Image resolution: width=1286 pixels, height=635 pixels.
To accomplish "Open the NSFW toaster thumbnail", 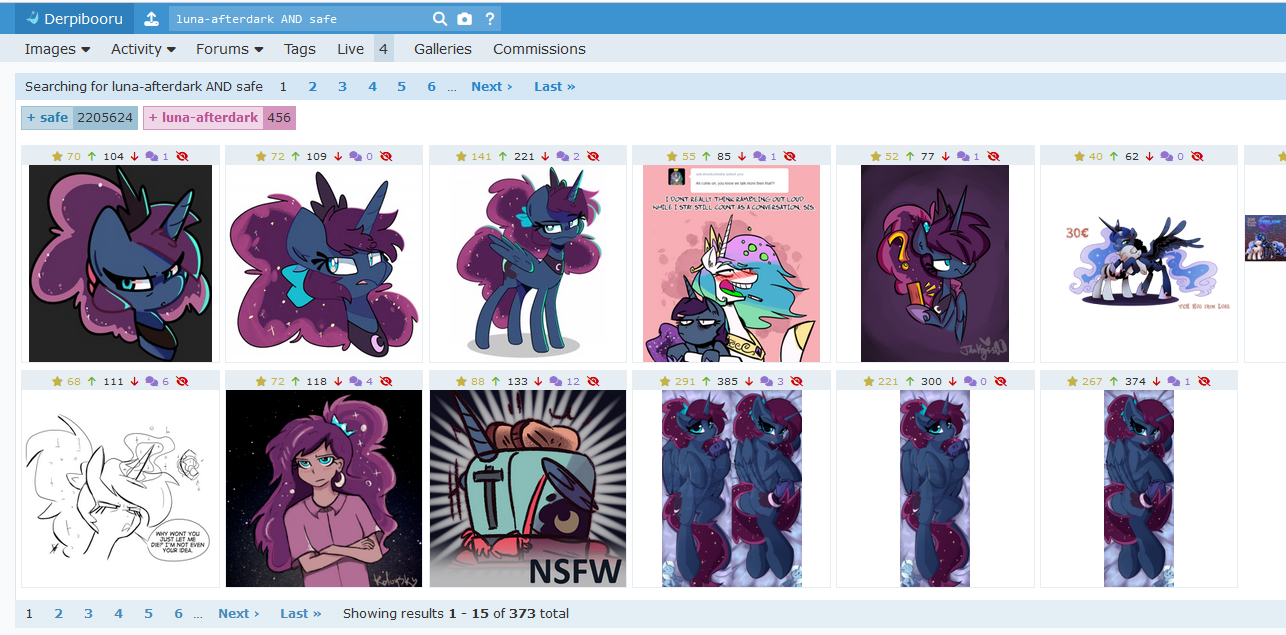I will [527, 489].
